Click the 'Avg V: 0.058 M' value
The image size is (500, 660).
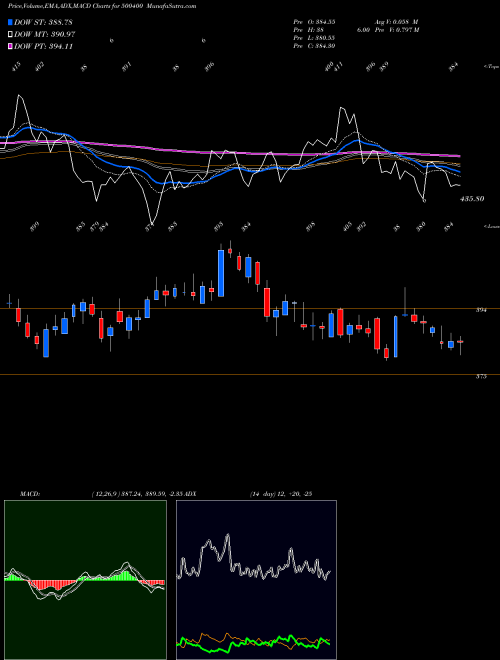[x=397, y=21]
